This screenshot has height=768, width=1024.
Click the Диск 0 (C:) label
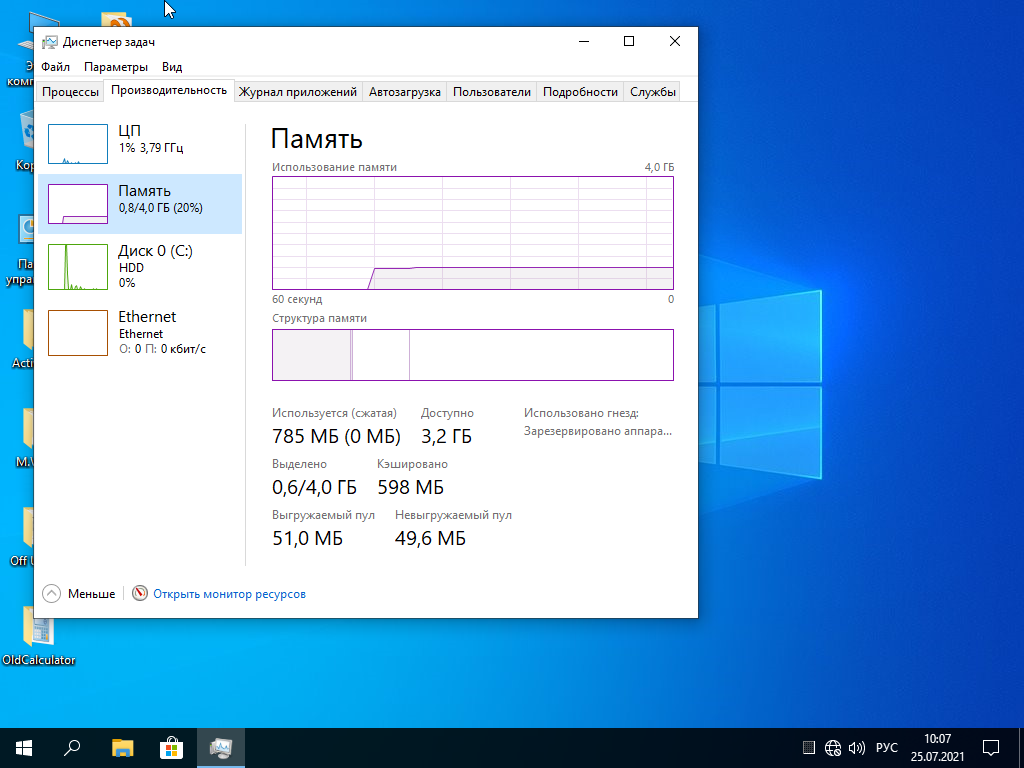155,251
